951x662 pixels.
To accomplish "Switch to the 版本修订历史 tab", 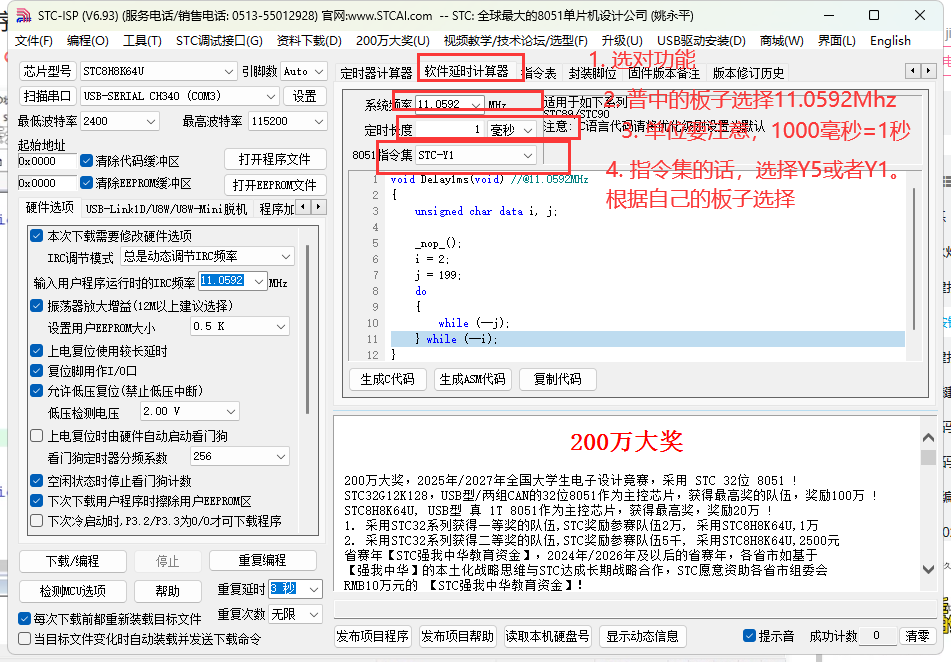I will [x=748, y=73].
